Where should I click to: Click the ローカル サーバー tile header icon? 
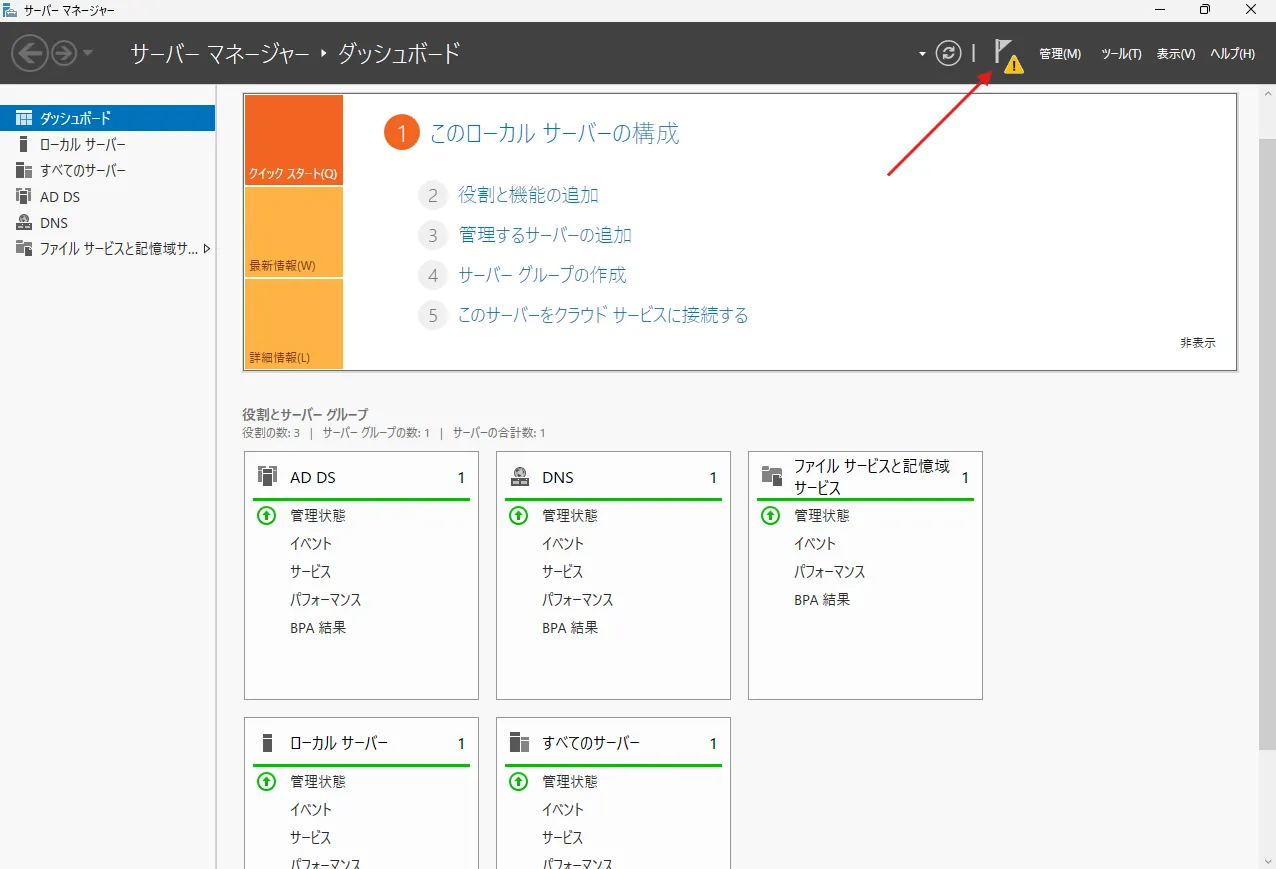267,743
